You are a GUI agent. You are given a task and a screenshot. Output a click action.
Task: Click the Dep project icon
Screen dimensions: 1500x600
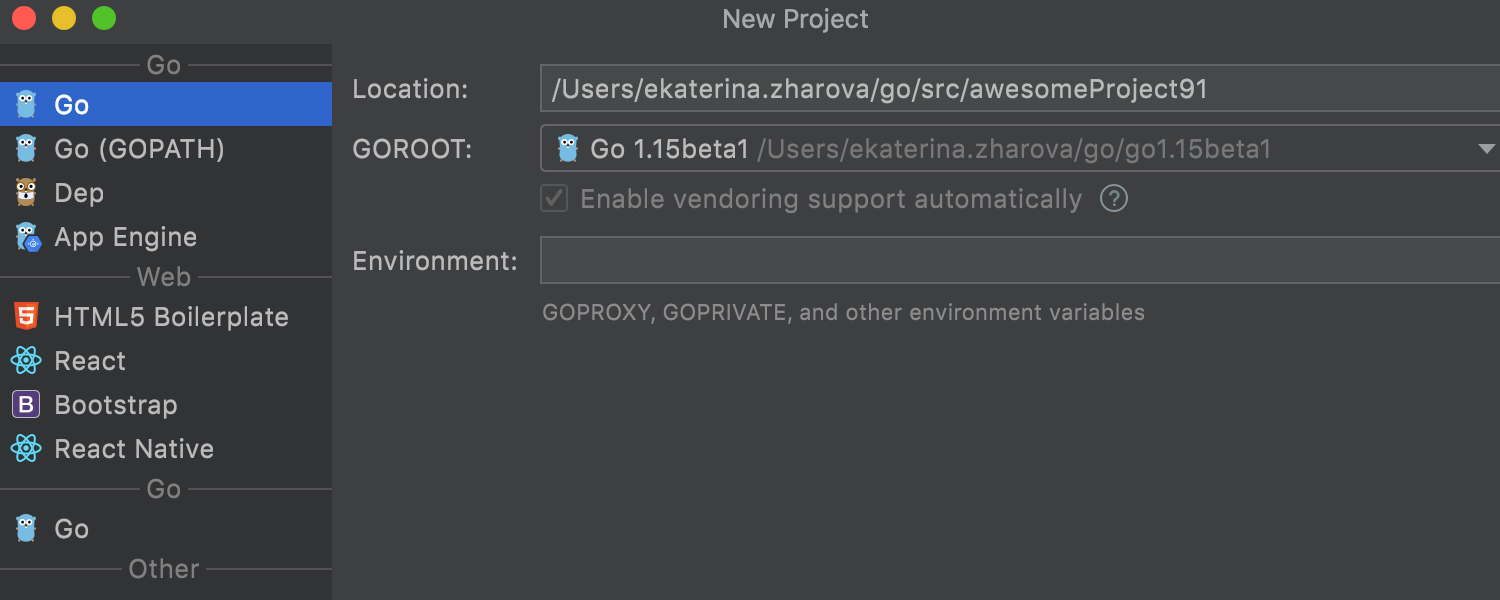[26, 192]
